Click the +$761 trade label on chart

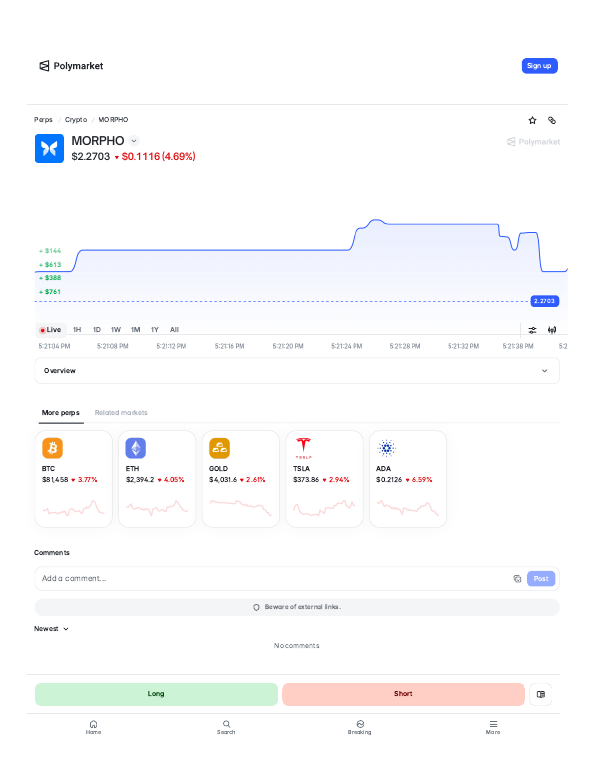point(50,292)
